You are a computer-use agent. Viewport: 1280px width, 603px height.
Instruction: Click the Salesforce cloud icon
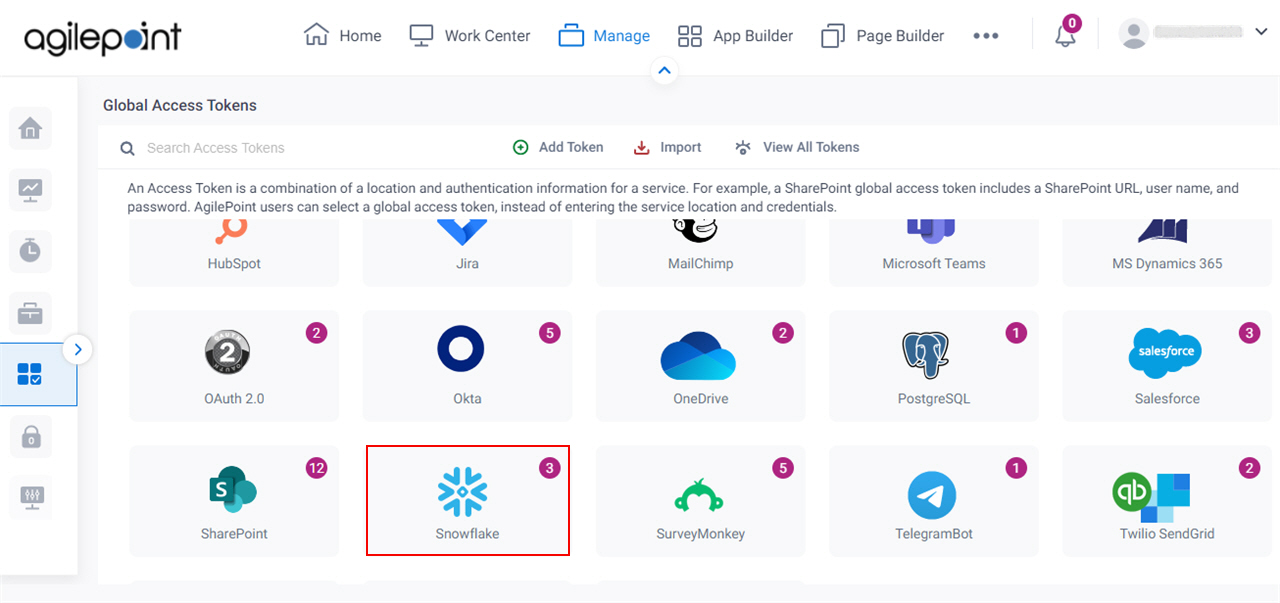1165,353
